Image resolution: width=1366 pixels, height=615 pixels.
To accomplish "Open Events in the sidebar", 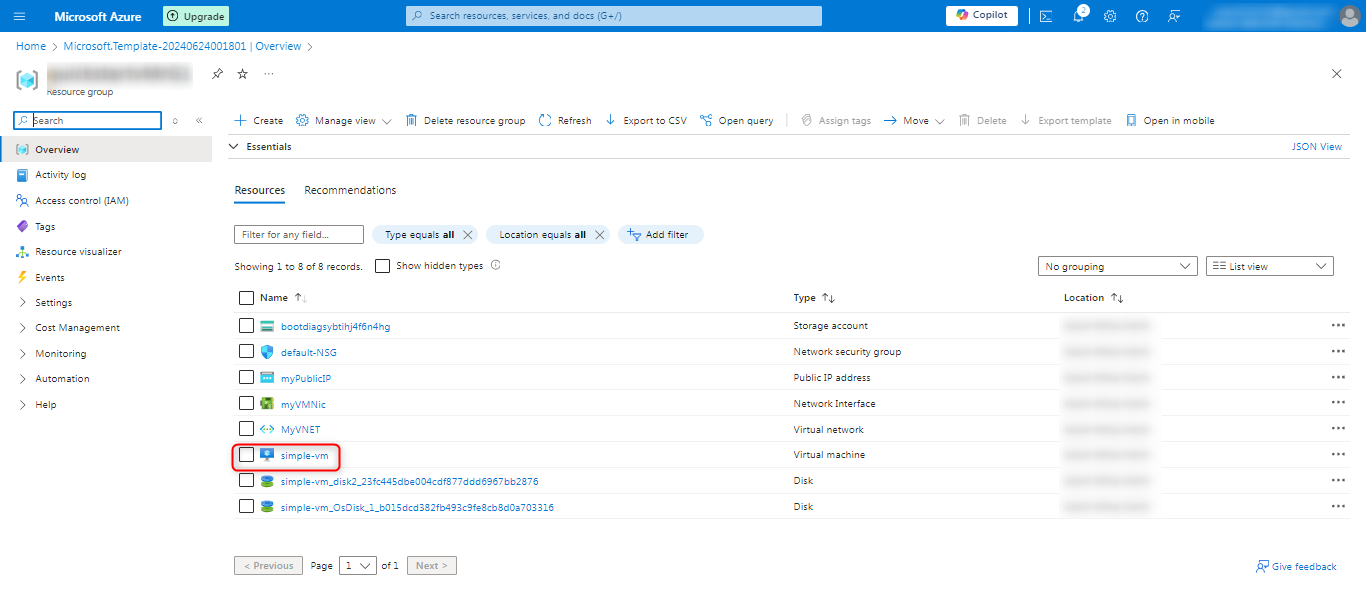I will (49, 278).
